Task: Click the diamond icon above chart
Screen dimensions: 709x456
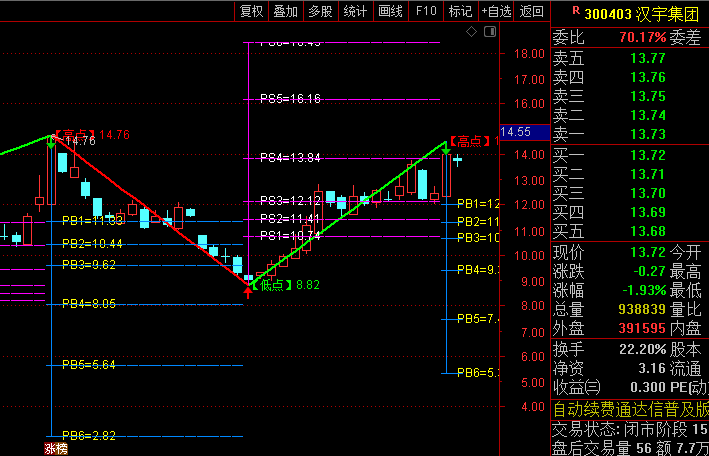Action: point(471,32)
